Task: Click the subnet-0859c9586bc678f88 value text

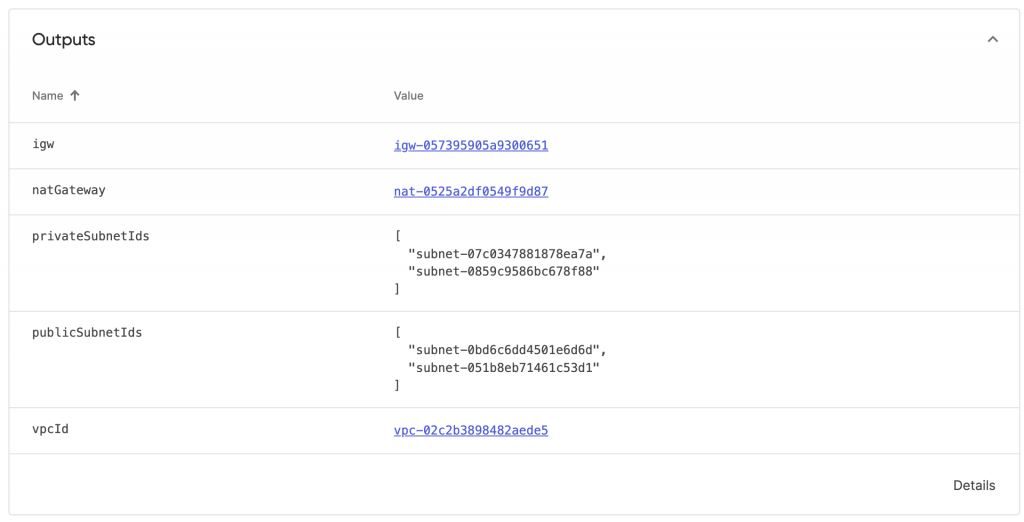Action: 503,271
